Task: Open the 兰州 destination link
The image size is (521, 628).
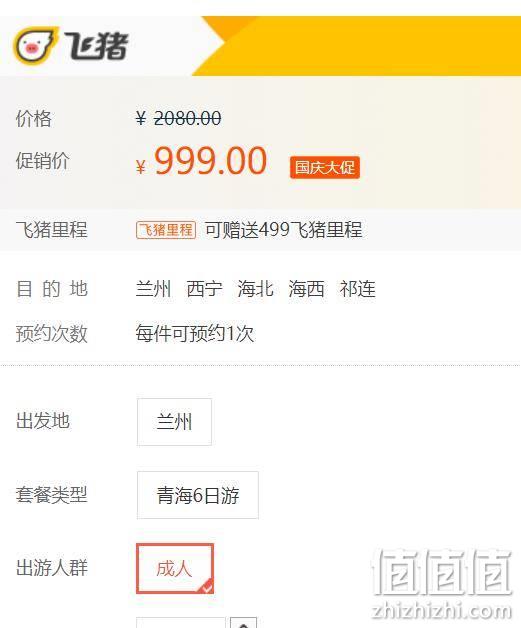Action: (x=153, y=289)
